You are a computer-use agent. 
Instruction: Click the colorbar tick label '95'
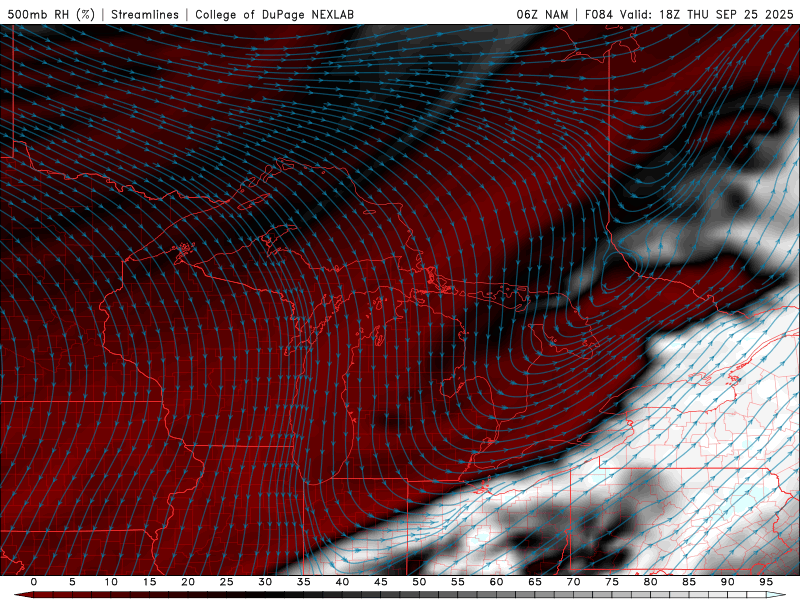pyautogui.click(x=766, y=582)
